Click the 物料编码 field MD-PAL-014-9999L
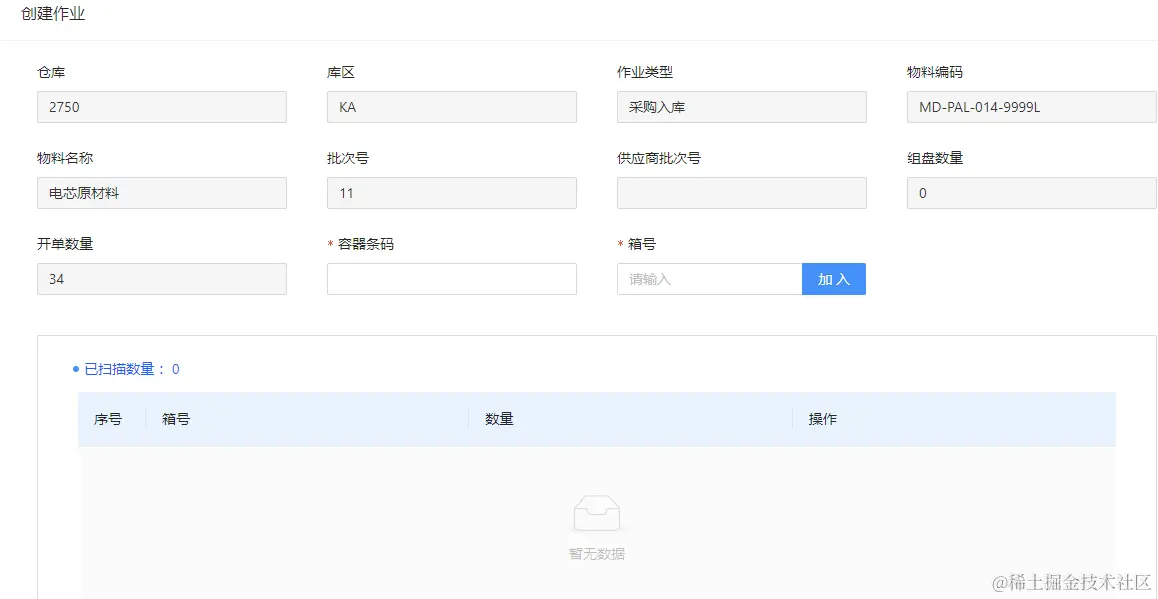 [x=1032, y=107]
